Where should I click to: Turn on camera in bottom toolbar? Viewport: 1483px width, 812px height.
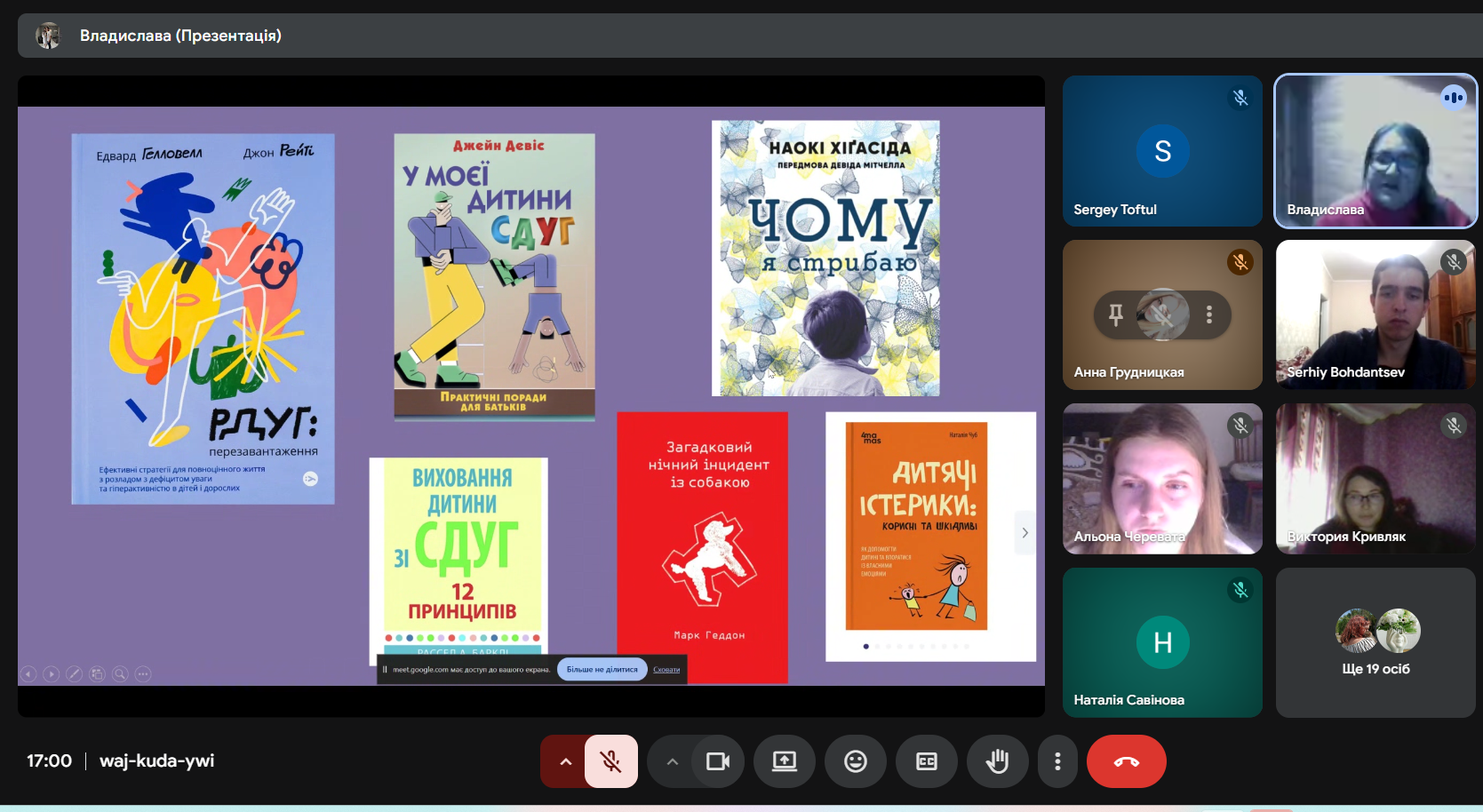tap(717, 761)
